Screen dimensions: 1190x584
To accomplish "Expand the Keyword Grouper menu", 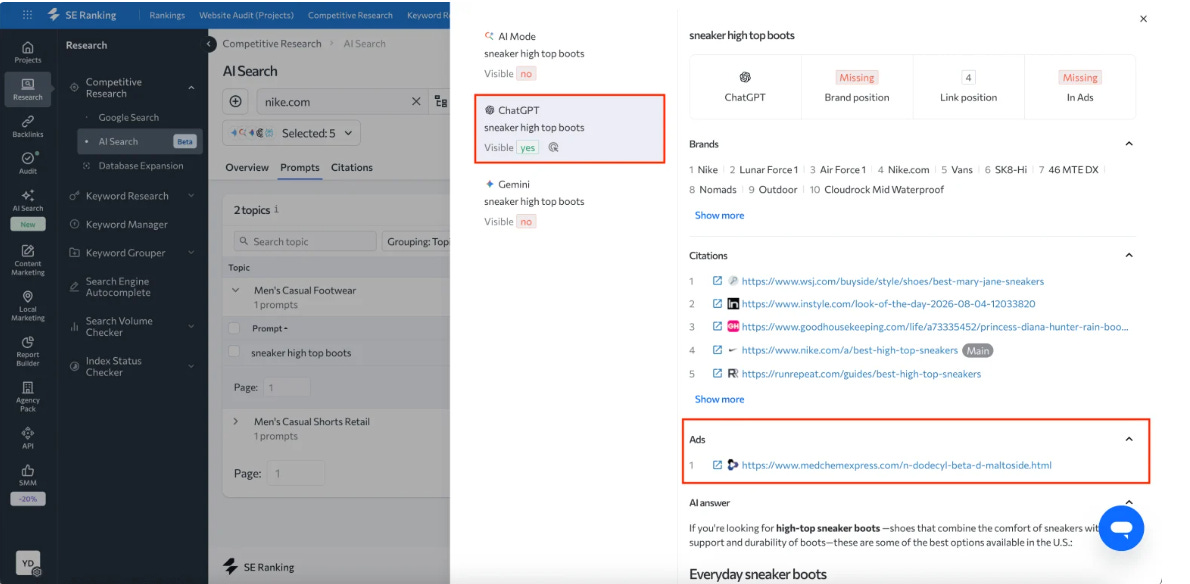I will pos(191,253).
